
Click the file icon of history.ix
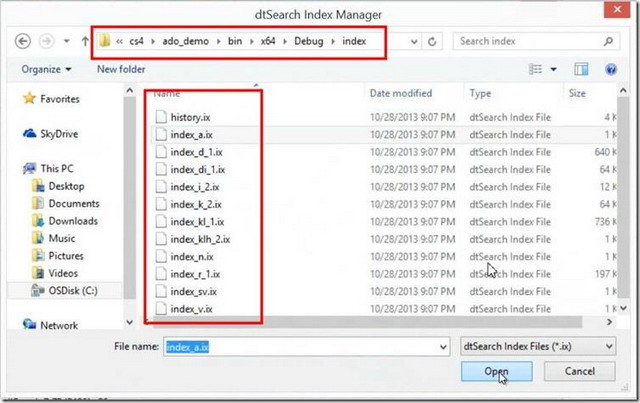[x=161, y=117]
